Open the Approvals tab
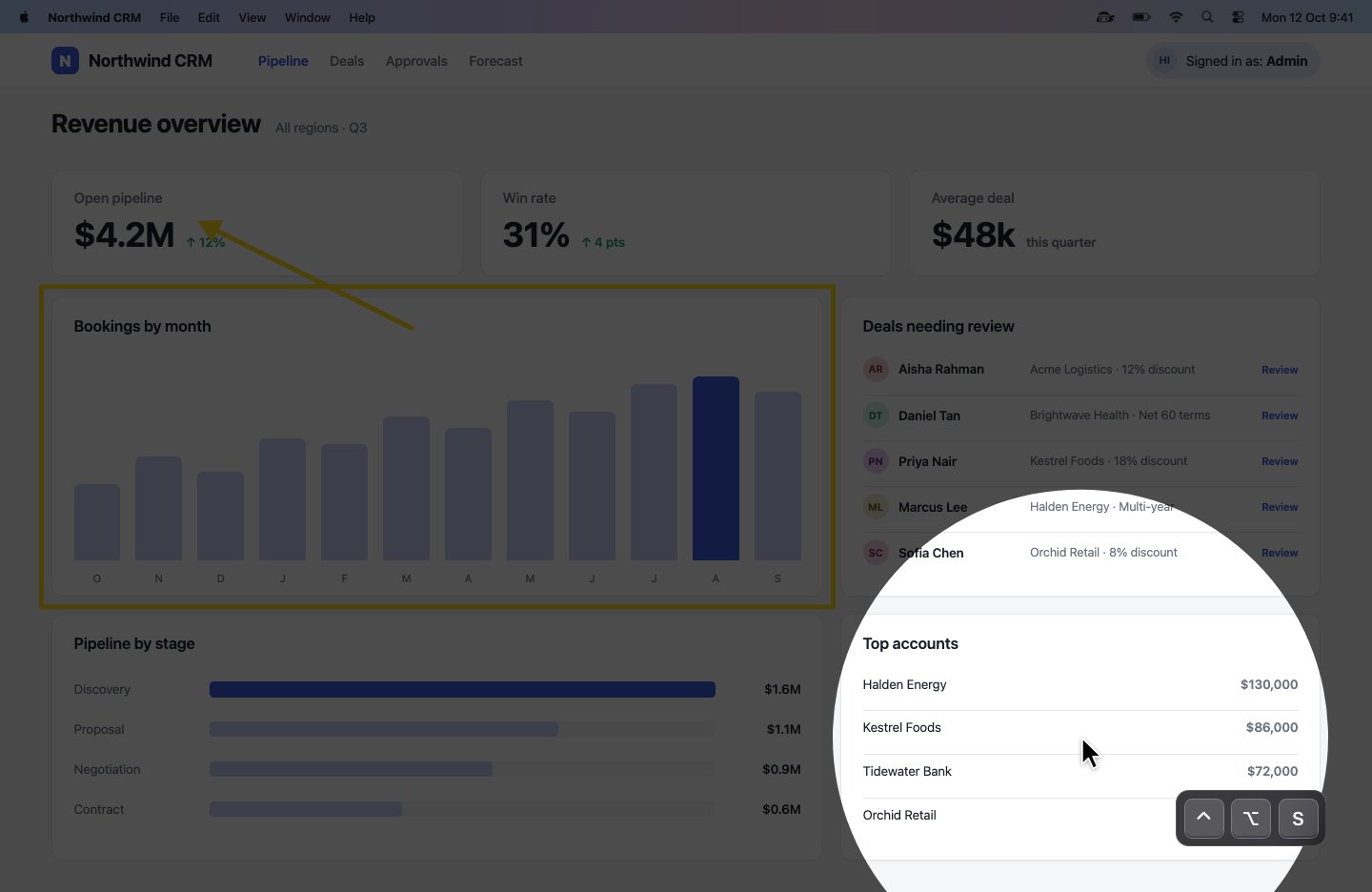This screenshot has height=892, width=1372. point(416,61)
